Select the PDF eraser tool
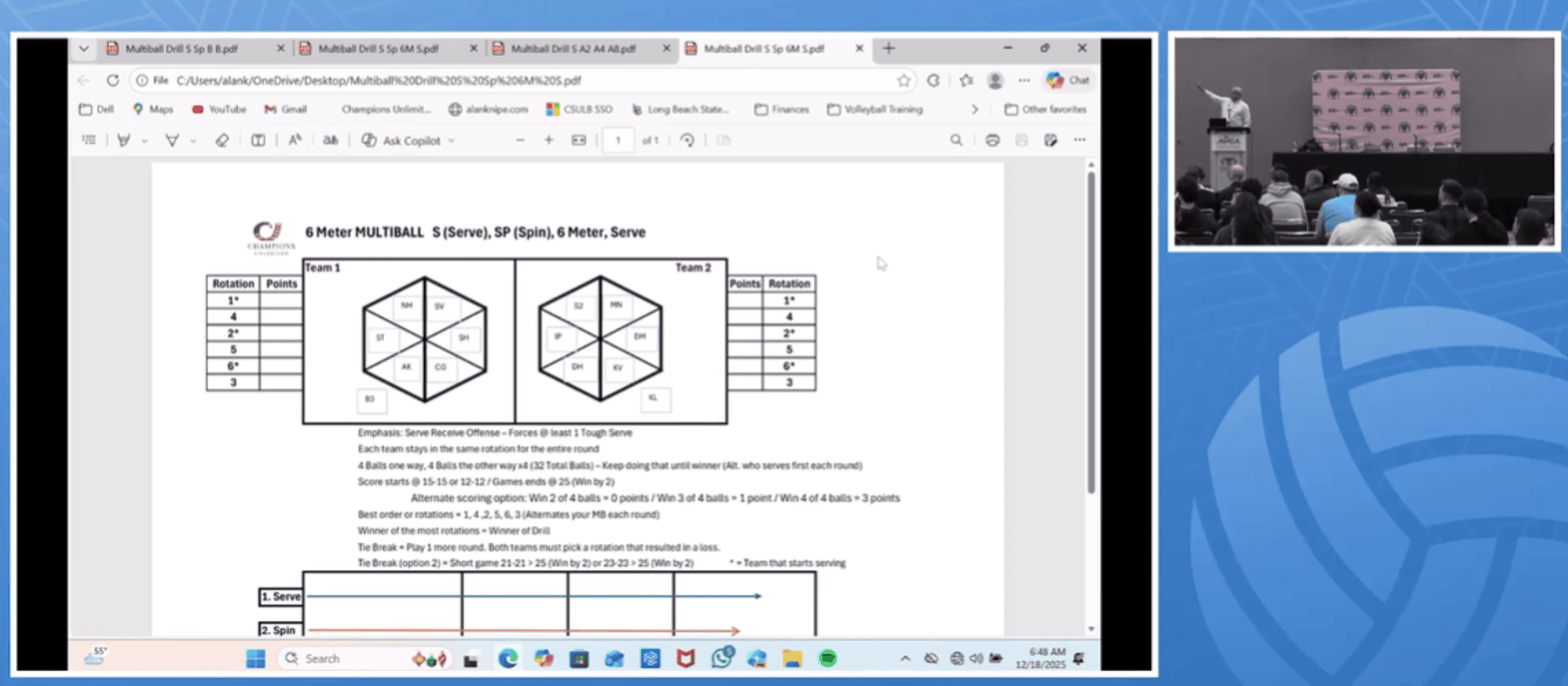The image size is (1568, 686). coord(222,140)
